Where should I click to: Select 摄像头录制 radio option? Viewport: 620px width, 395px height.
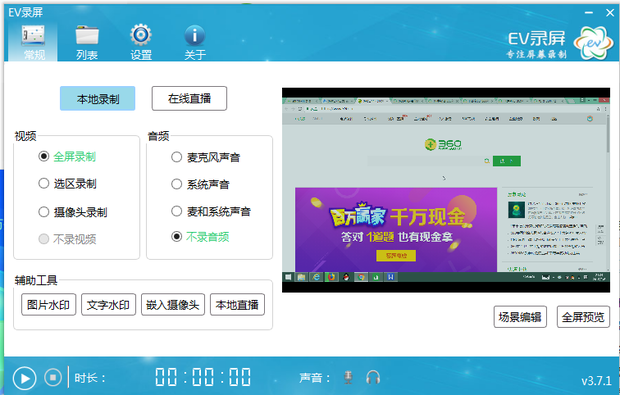coord(73,212)
